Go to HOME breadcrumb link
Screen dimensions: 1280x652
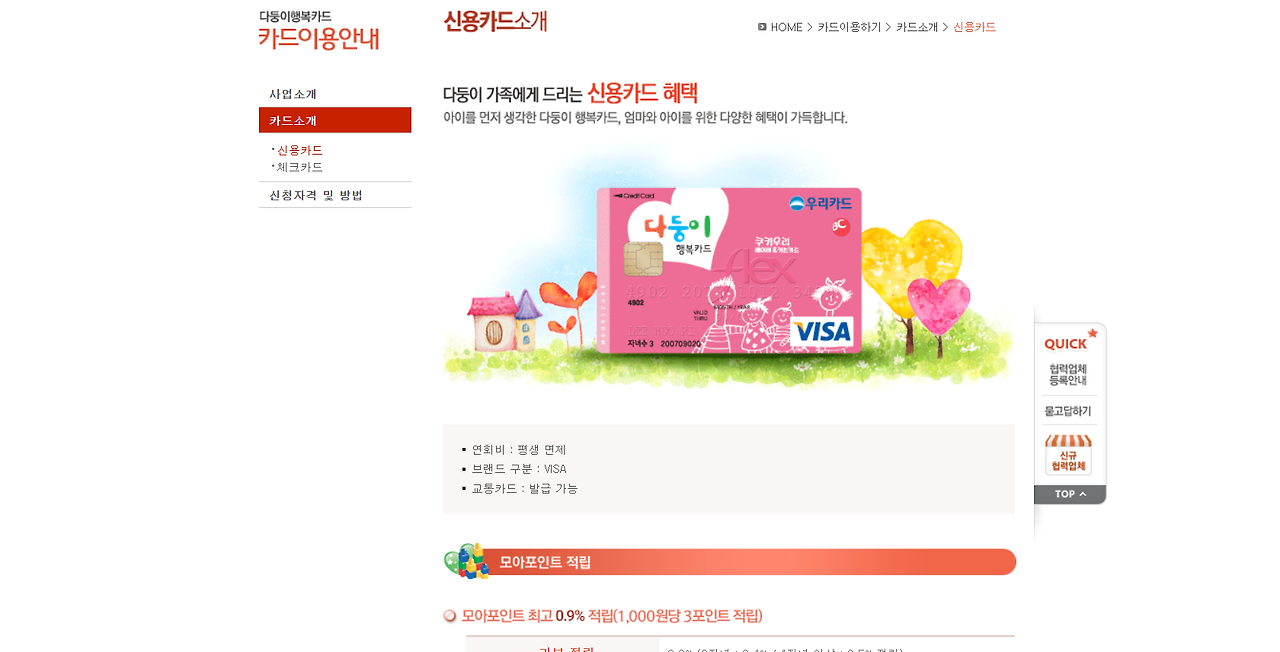[x=786, y=27]
